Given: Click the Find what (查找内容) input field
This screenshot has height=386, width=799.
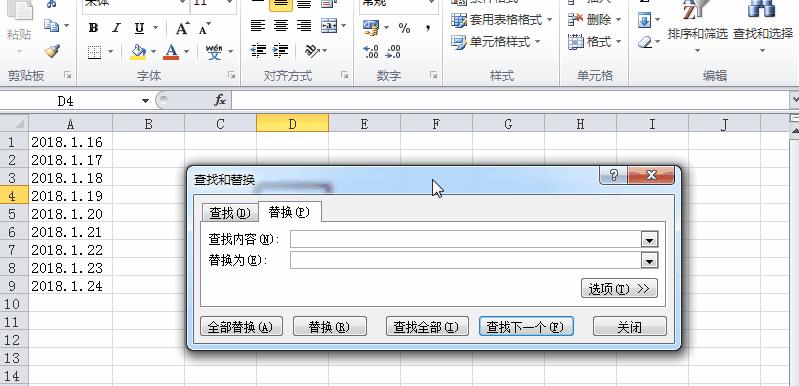Looking at the screenshot, I should (x=466, y=239).
